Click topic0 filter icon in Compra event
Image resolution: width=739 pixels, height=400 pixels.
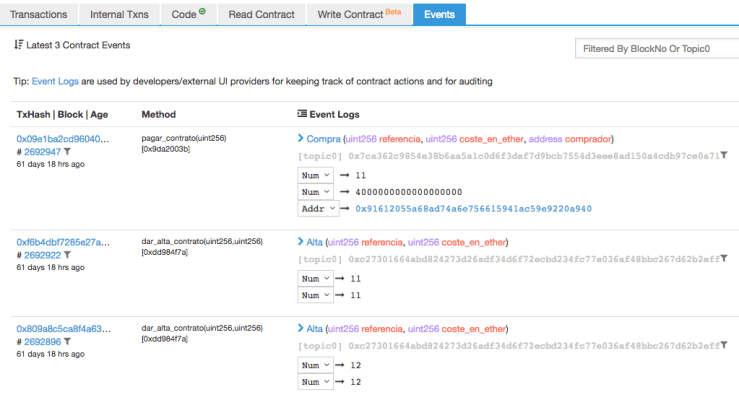[x=724, y=156]
